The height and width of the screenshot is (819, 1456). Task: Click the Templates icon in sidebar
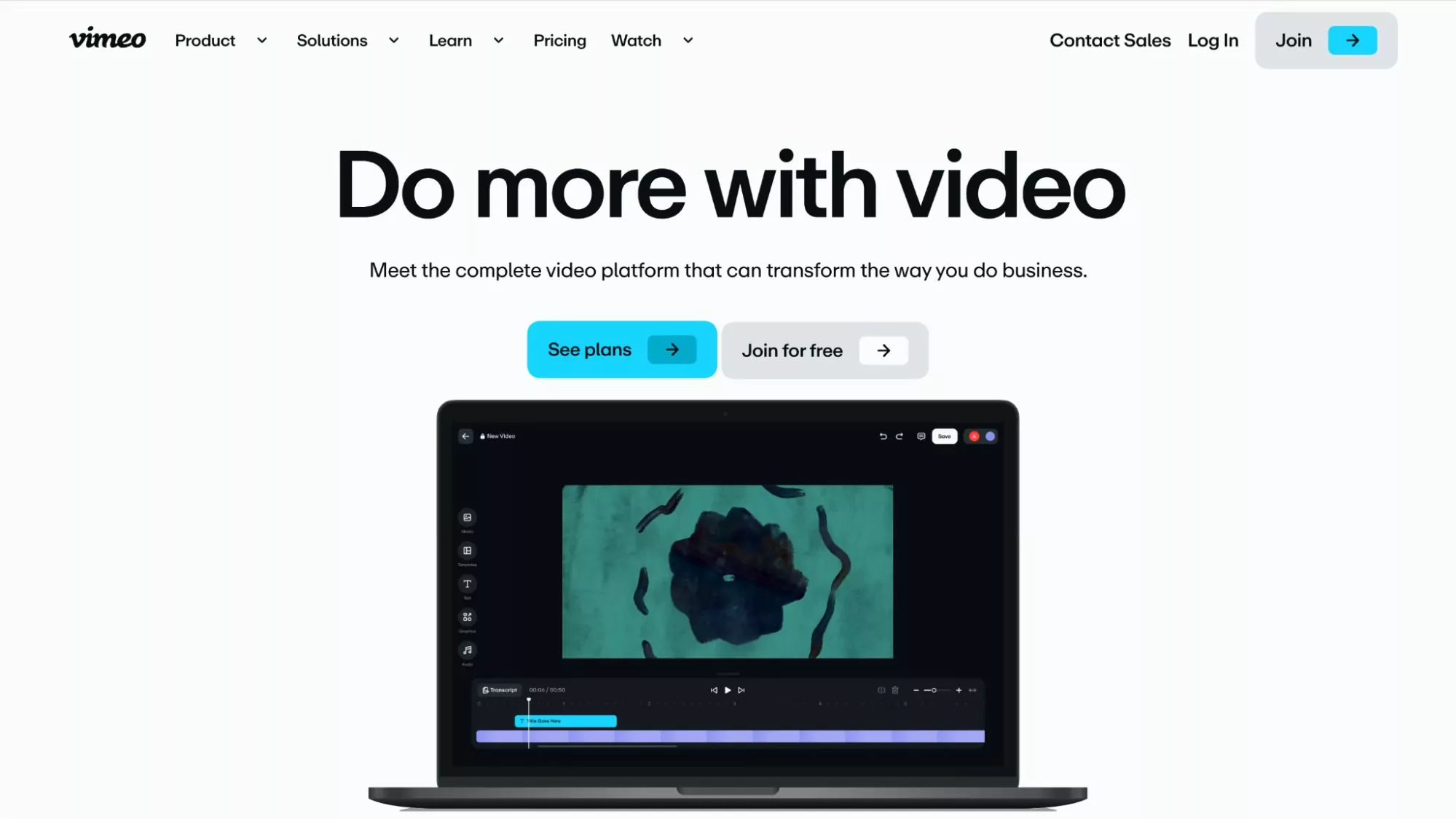coord(467,551)
